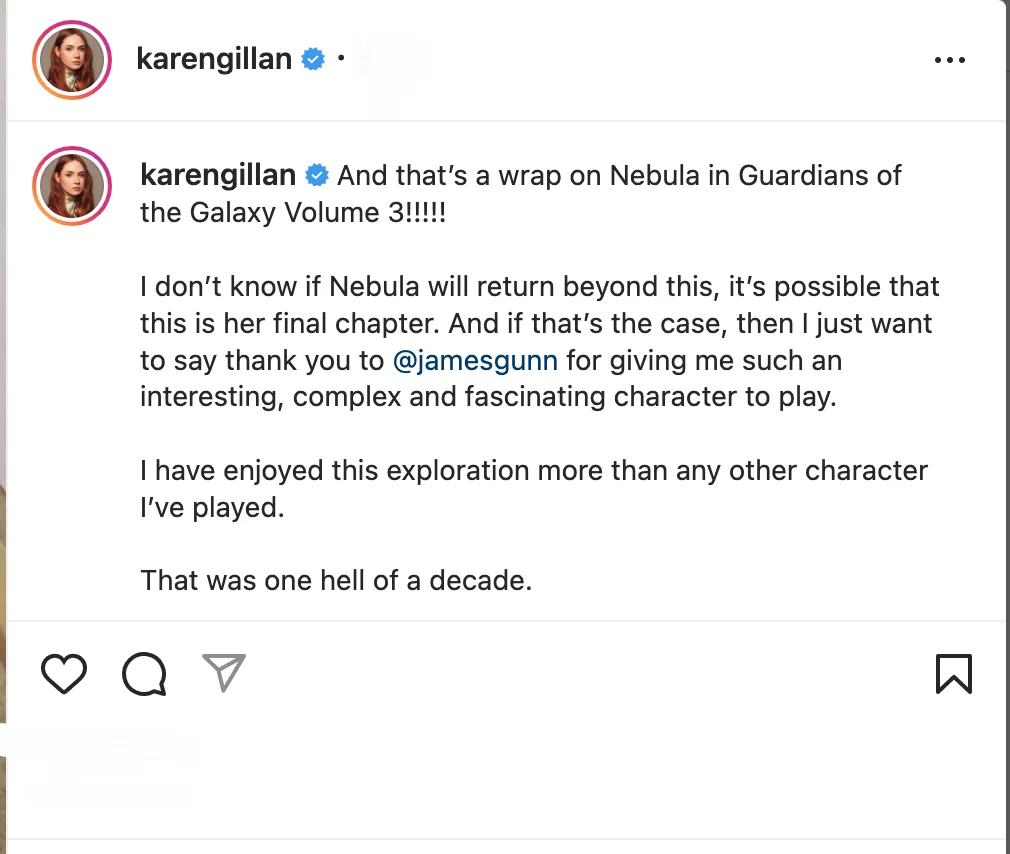This screenshot has width=1010, height=854.
Task: Click the verified badge beside caption username
Action: tap(317, 176)
